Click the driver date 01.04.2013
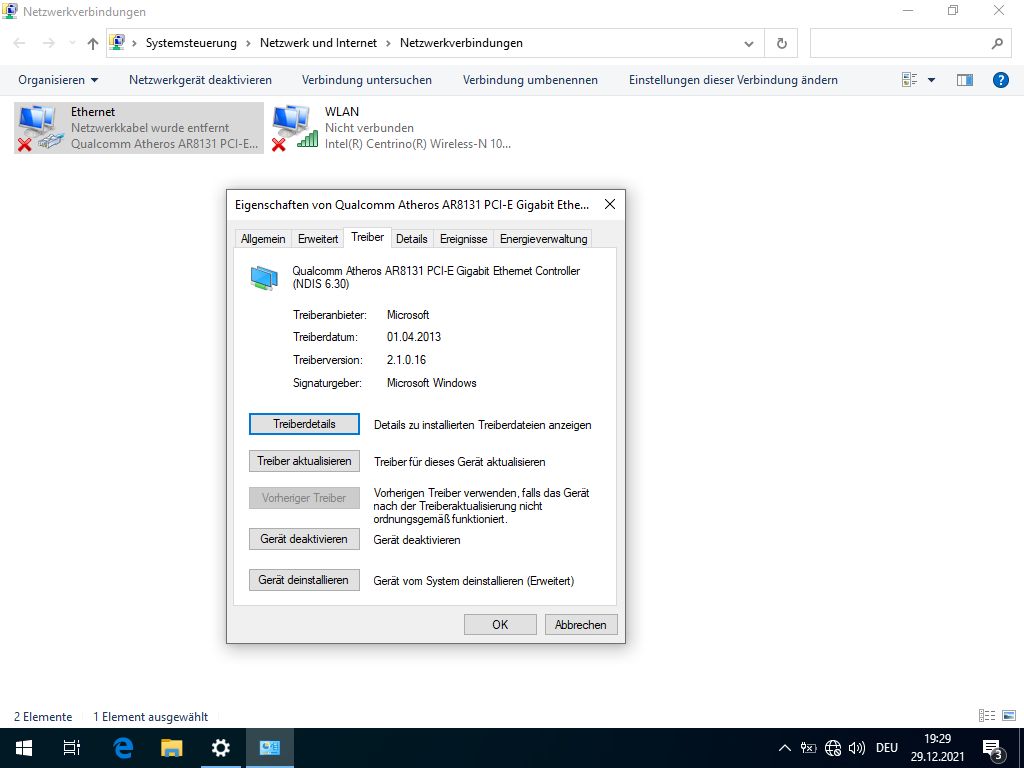The image size is (1024, 768). point(414,337)
